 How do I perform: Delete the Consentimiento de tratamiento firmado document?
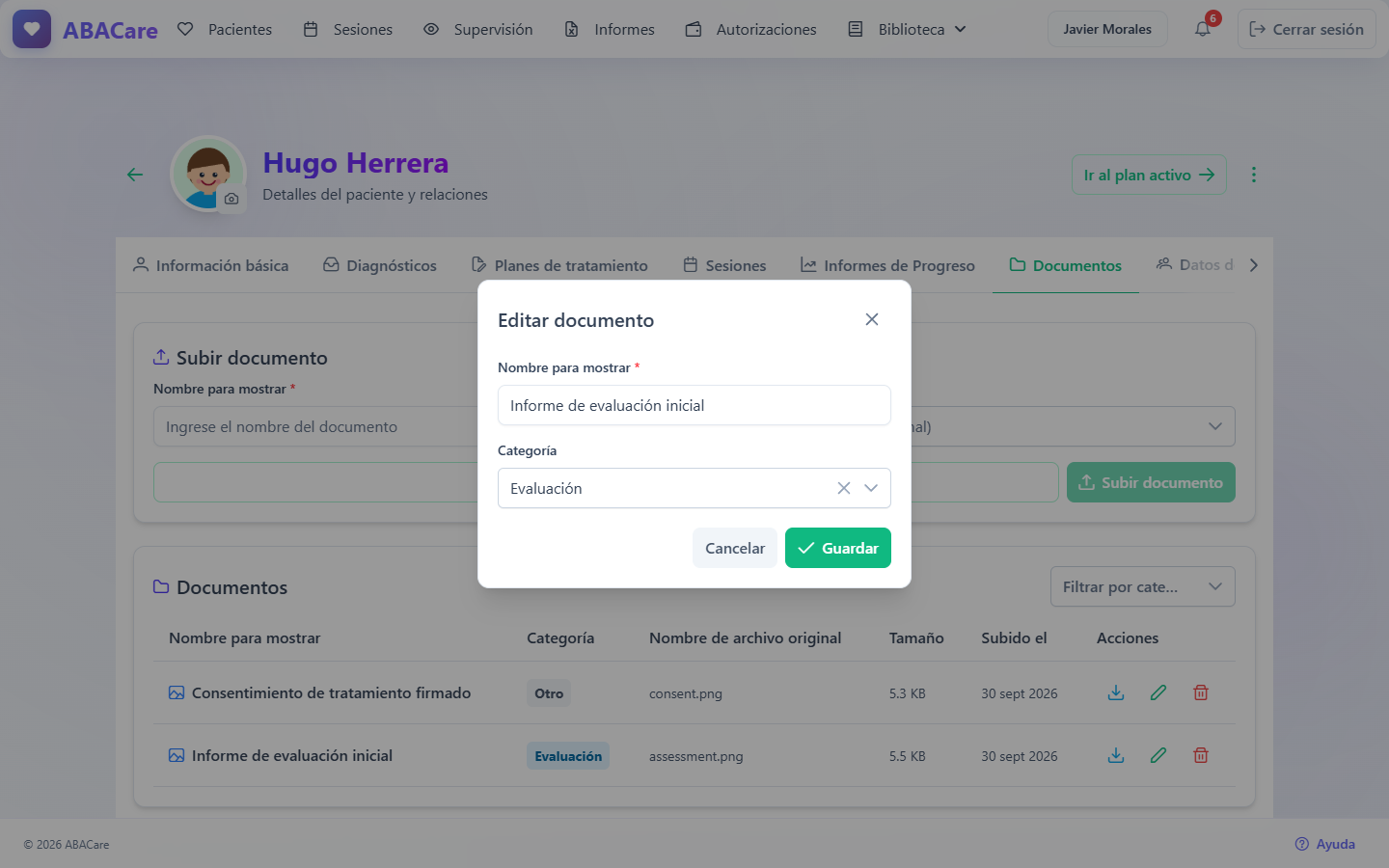pyautogui.click(x=1201, y=692)
